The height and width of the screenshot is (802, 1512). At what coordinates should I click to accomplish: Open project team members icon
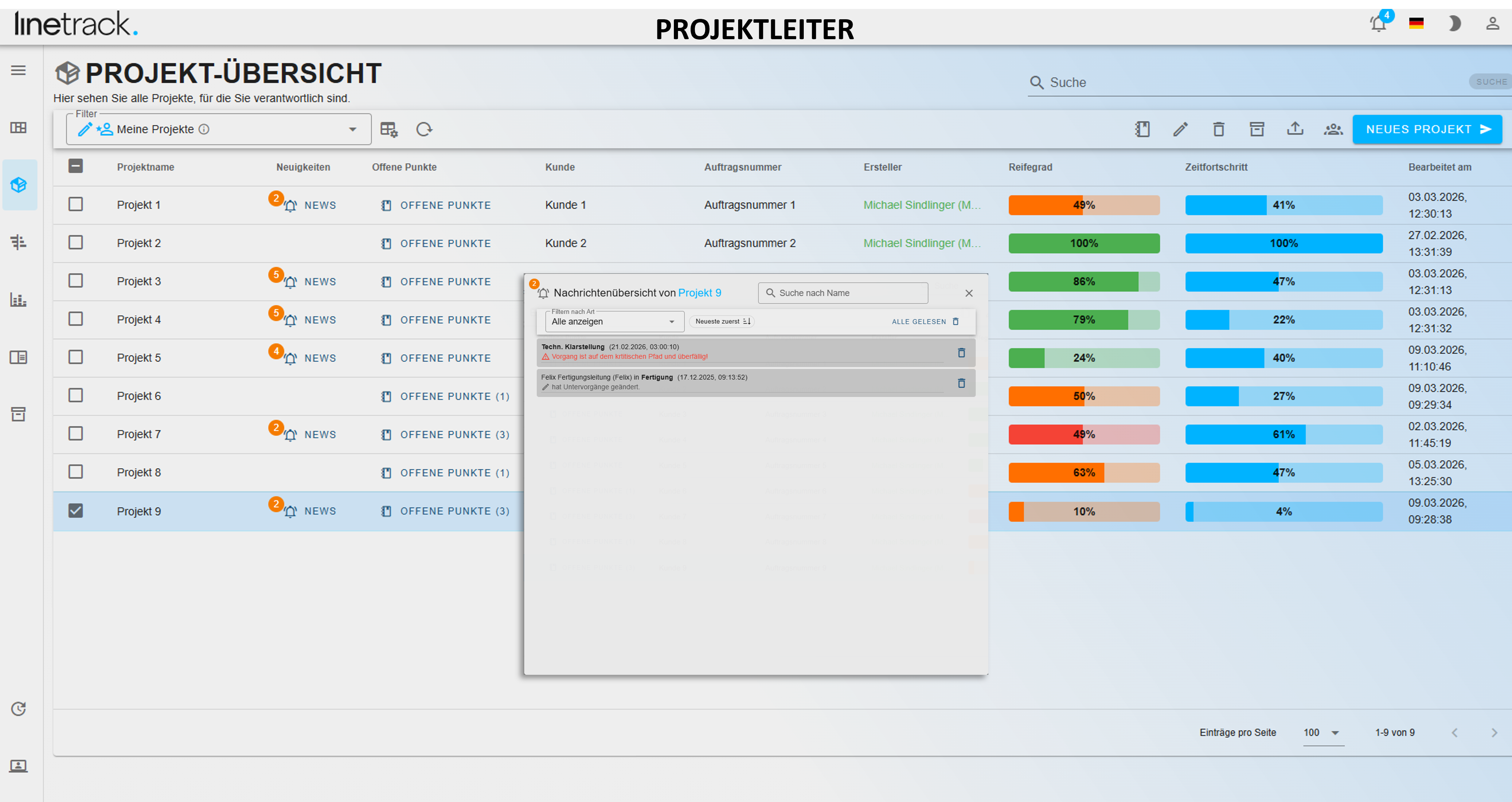(1333, 129)
